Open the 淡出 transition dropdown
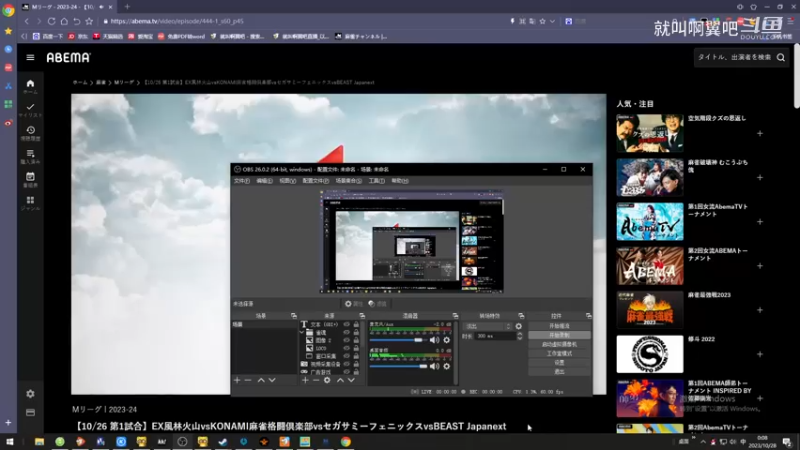The width and height of the screenshot is (800, 450). click(x=487, y=326)
